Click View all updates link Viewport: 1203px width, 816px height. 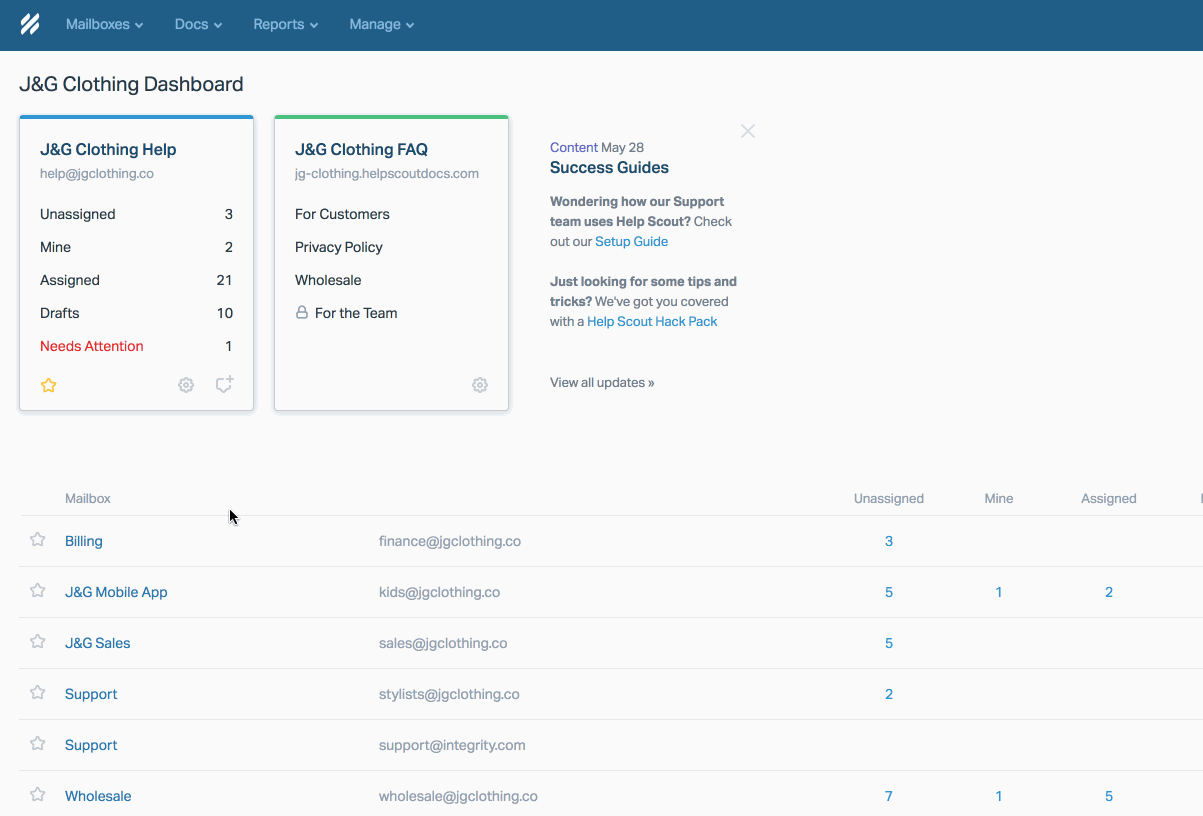click(602, 382)
